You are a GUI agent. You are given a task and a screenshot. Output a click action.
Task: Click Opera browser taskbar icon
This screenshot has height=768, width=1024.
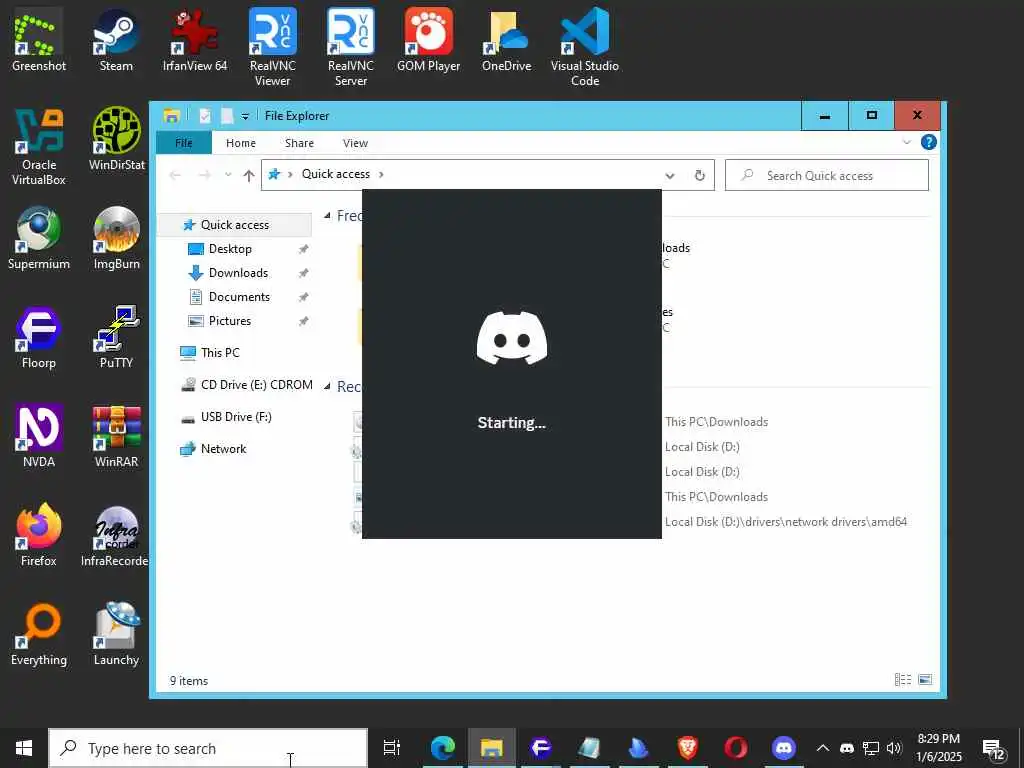tap(736, 748)
